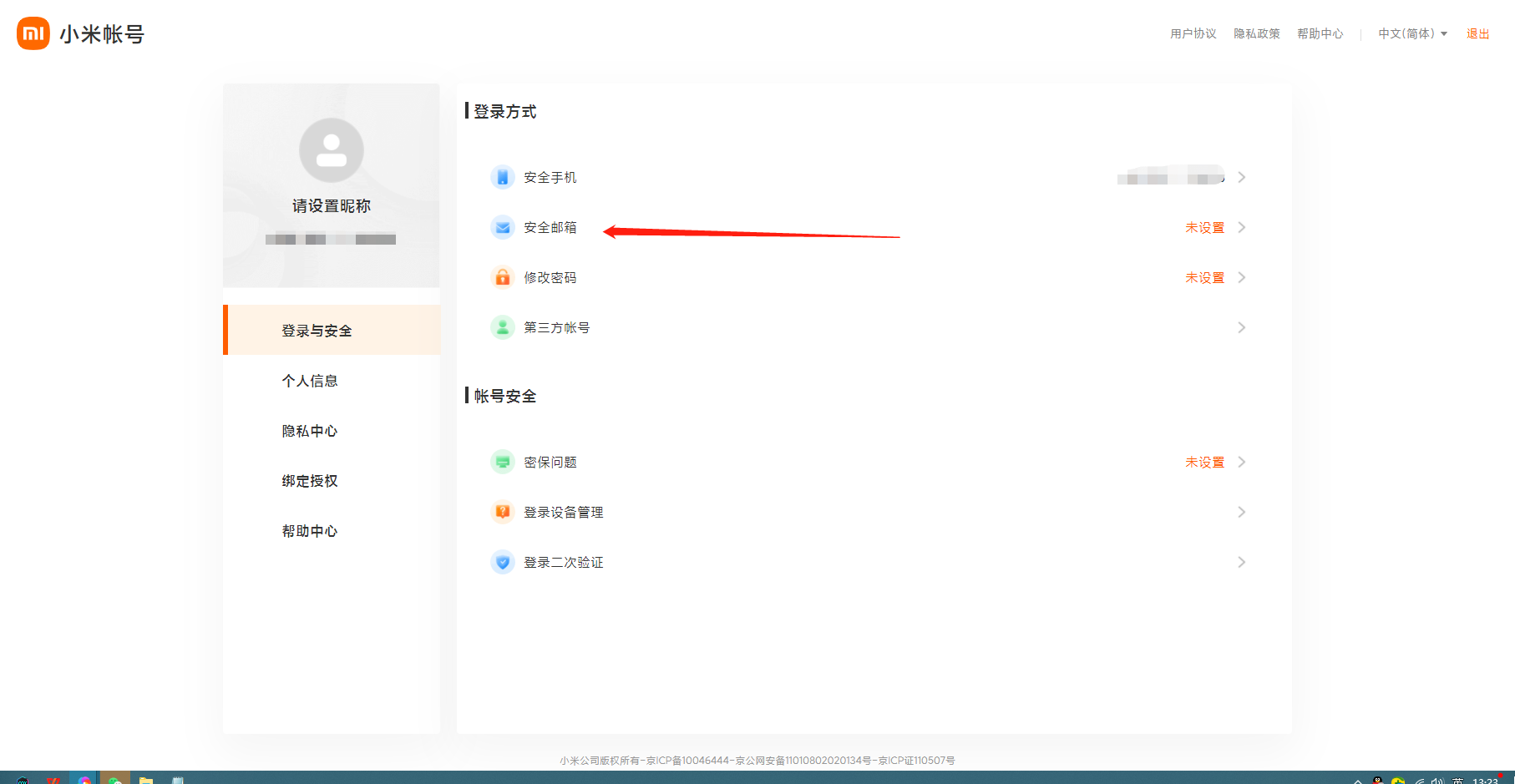1515x784 pixels.
Task: Click the 登录设备管理 orange icon
Action: (x=503, y=512)
